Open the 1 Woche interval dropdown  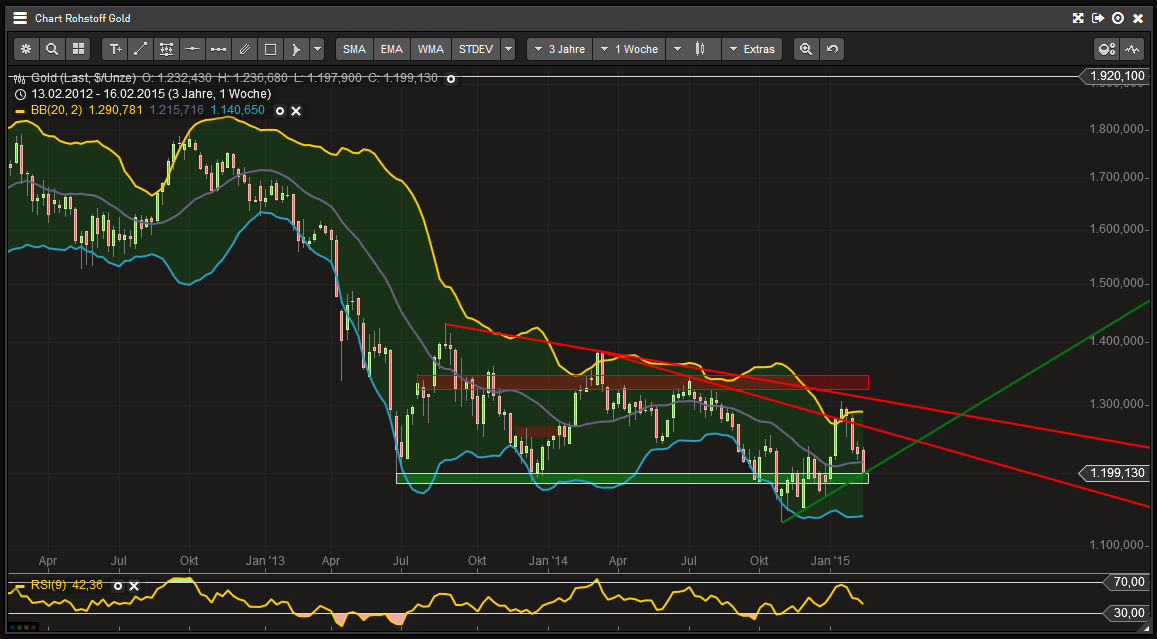pos(628,48)
